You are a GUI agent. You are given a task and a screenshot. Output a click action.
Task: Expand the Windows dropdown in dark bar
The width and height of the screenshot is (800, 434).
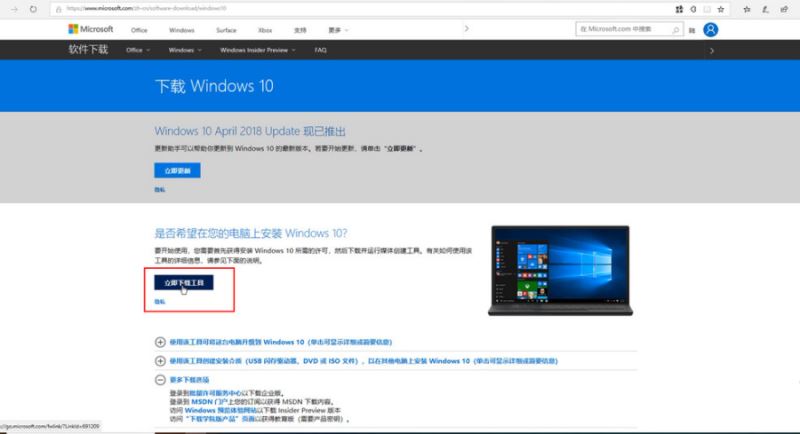coord(185,50)
